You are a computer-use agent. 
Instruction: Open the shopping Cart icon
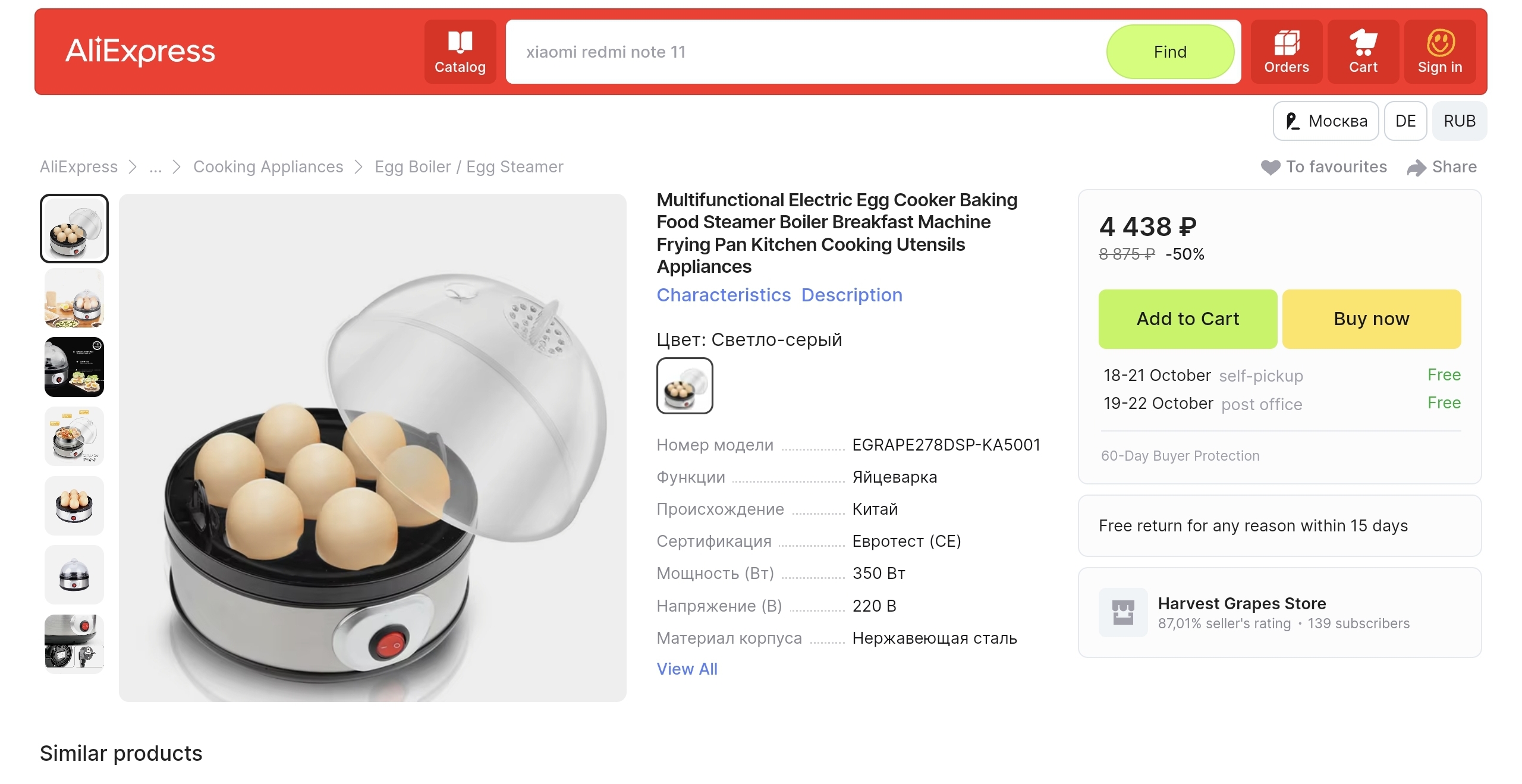click(x=1363, y=43)
